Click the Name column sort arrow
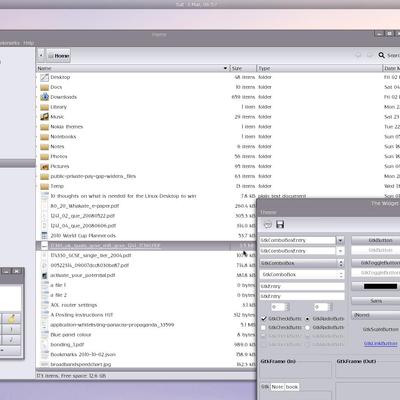 click(x=225, y=68)
